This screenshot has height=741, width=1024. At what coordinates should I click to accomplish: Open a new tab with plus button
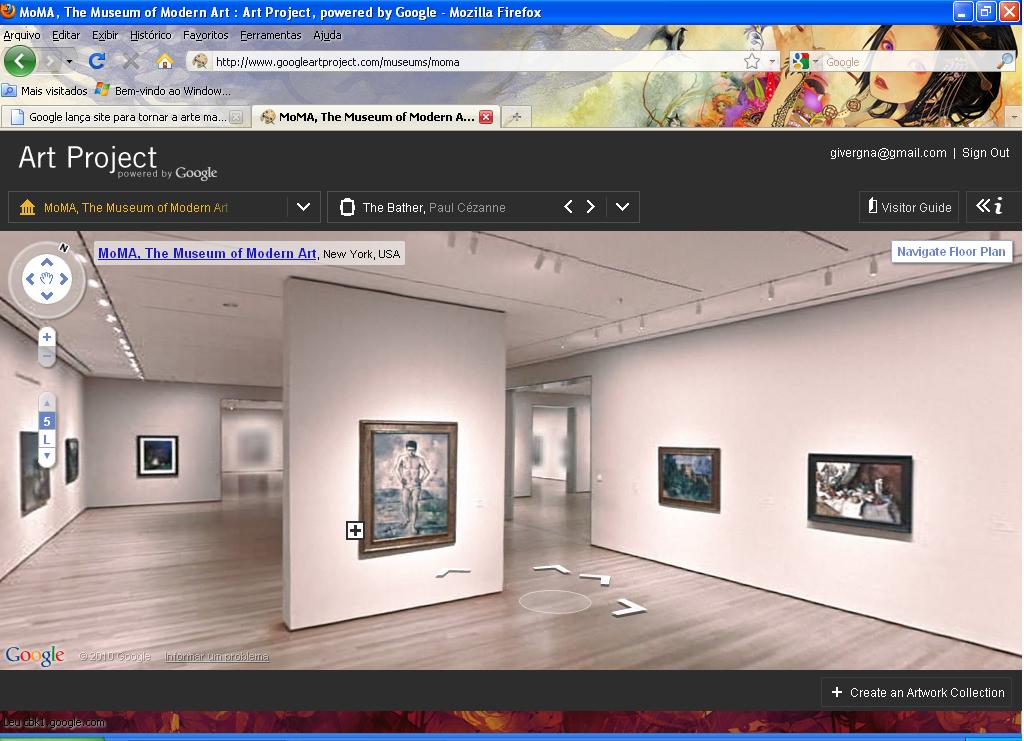(516, 117)
